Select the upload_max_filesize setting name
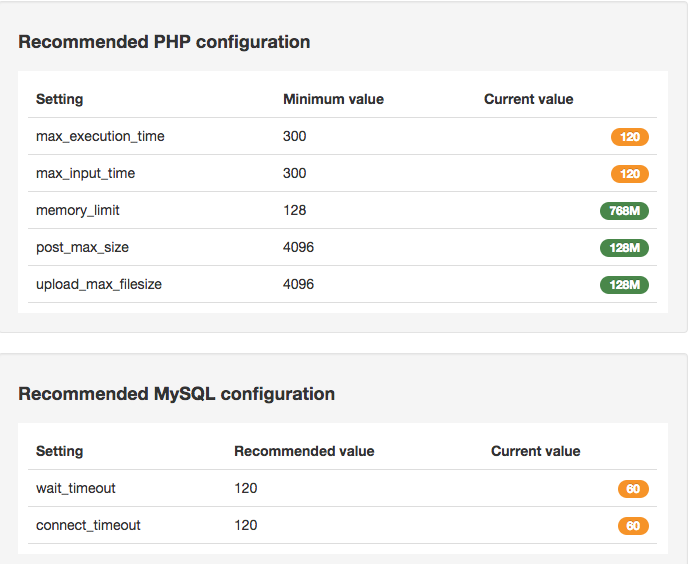697x564 pixels. click(x=99, y=284)
